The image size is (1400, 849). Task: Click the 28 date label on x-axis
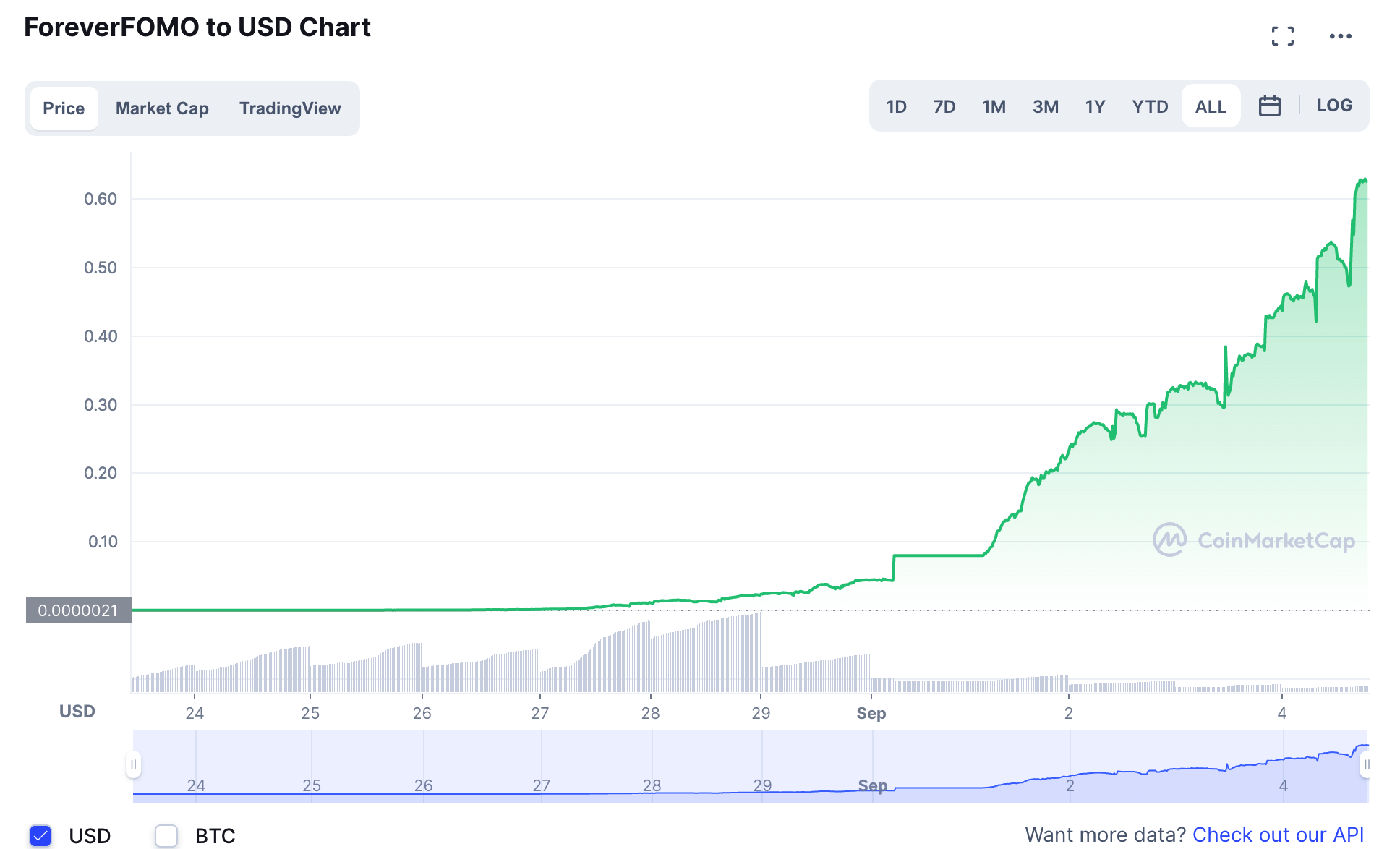[x=651, y=713]
